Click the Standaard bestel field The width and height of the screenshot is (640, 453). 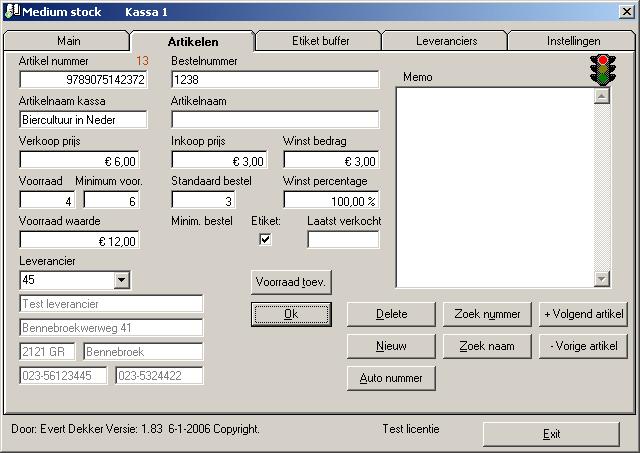(203, 200)
